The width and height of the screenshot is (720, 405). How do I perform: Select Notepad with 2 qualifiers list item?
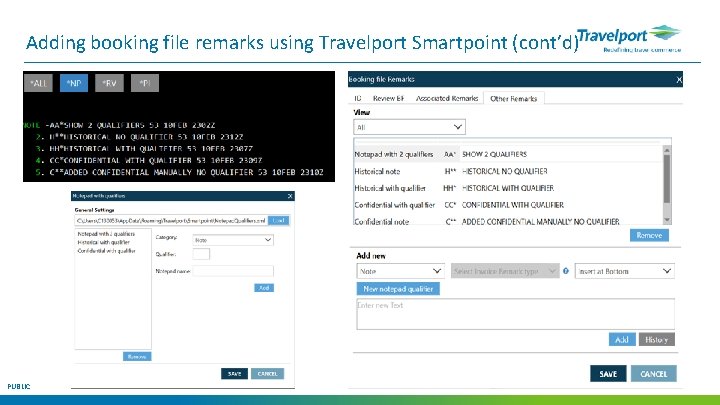[x=106, y=234]
